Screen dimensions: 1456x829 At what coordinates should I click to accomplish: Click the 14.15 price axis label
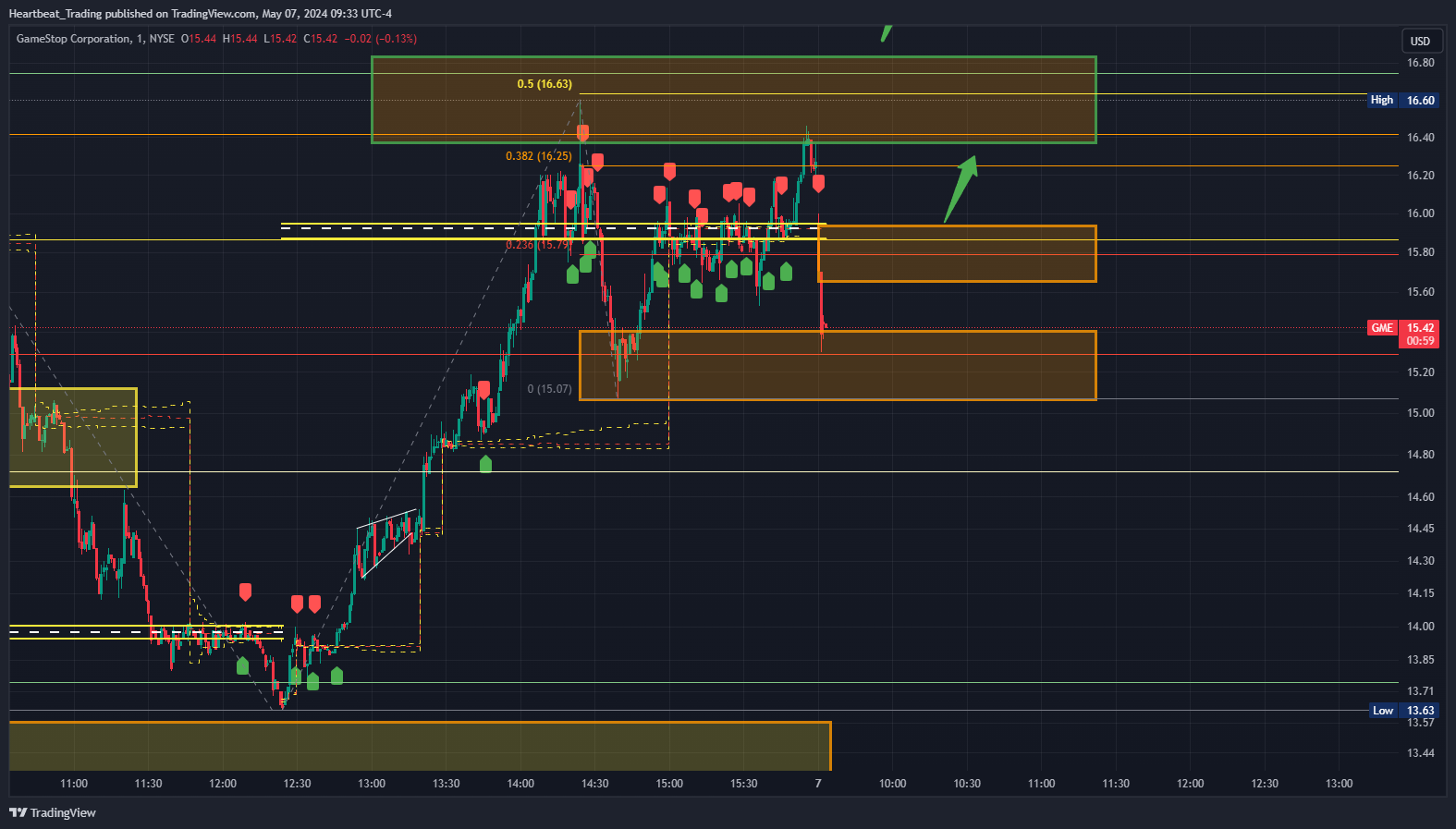[x=1421, y=593]
